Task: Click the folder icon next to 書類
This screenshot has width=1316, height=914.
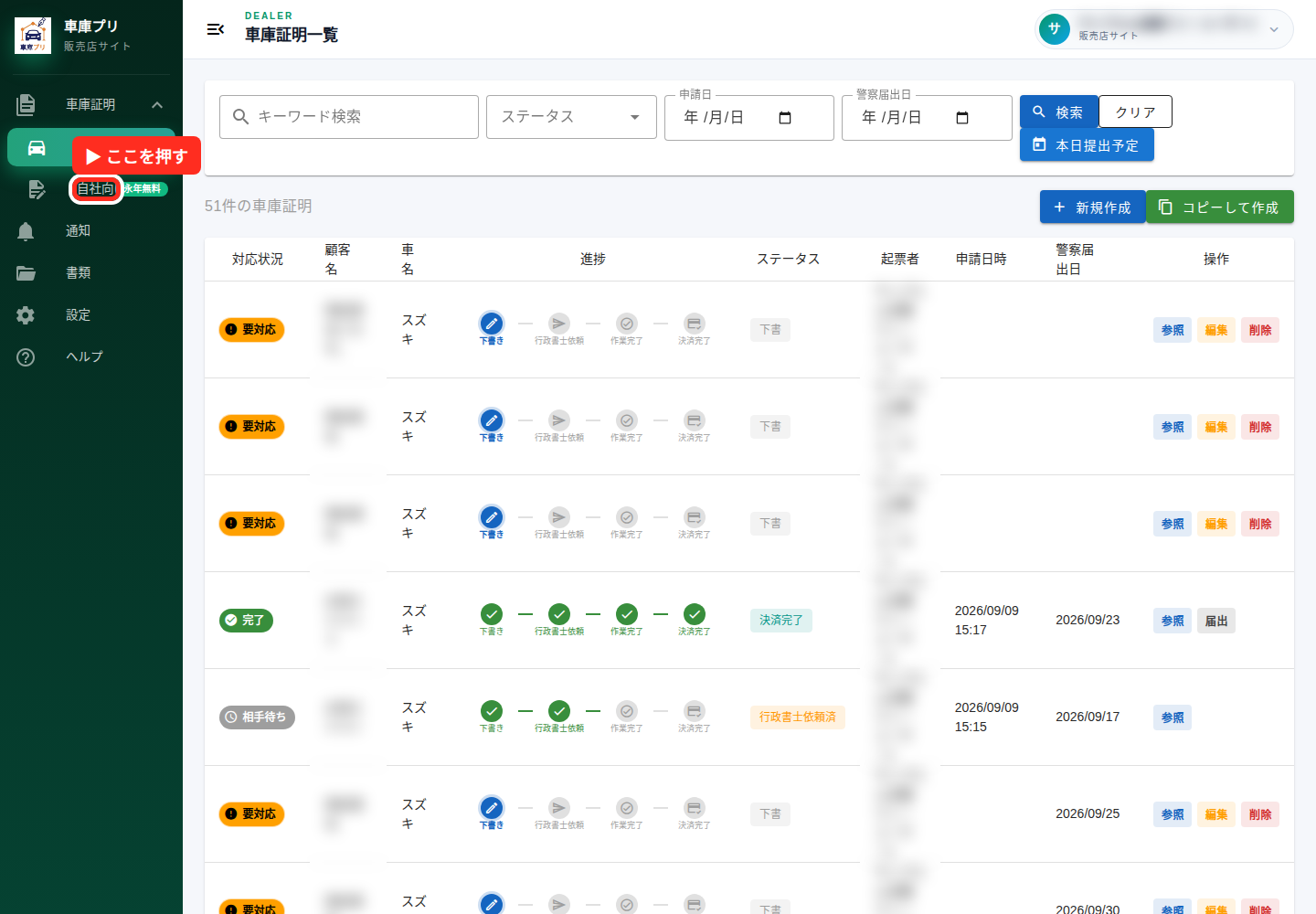Action: point(26,273)
